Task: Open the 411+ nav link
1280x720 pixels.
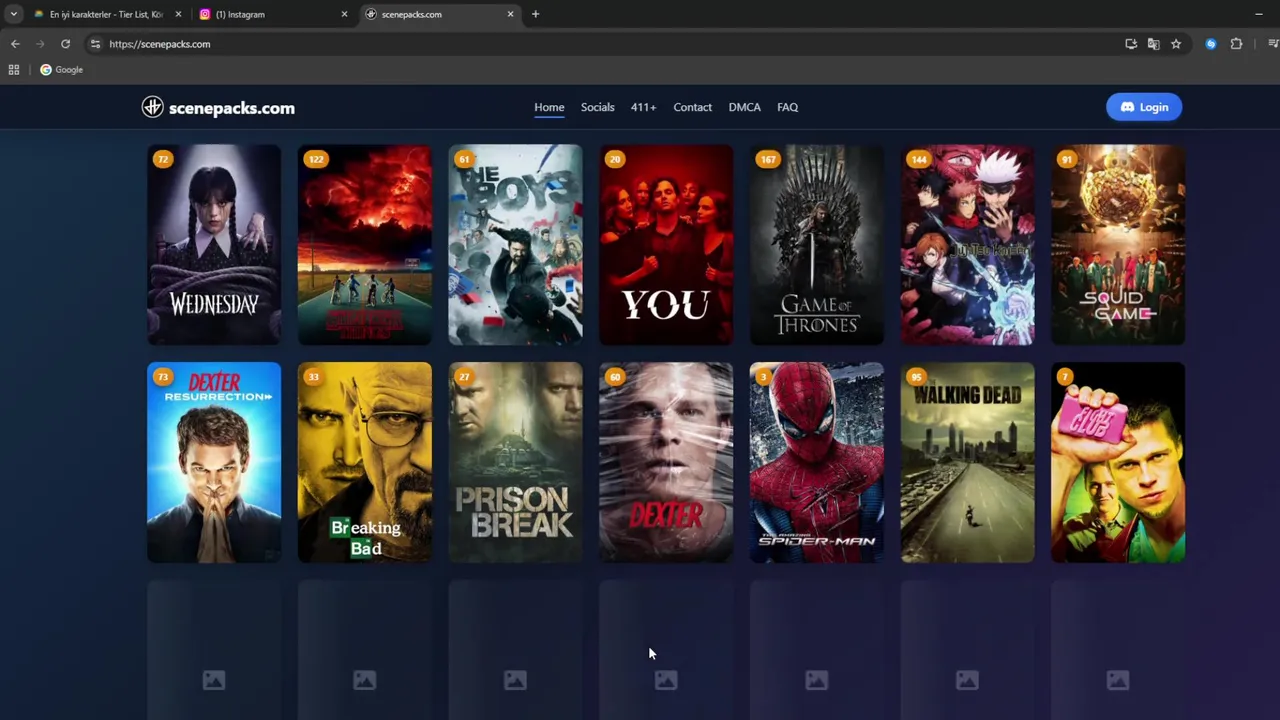Action: pos(643,107)
